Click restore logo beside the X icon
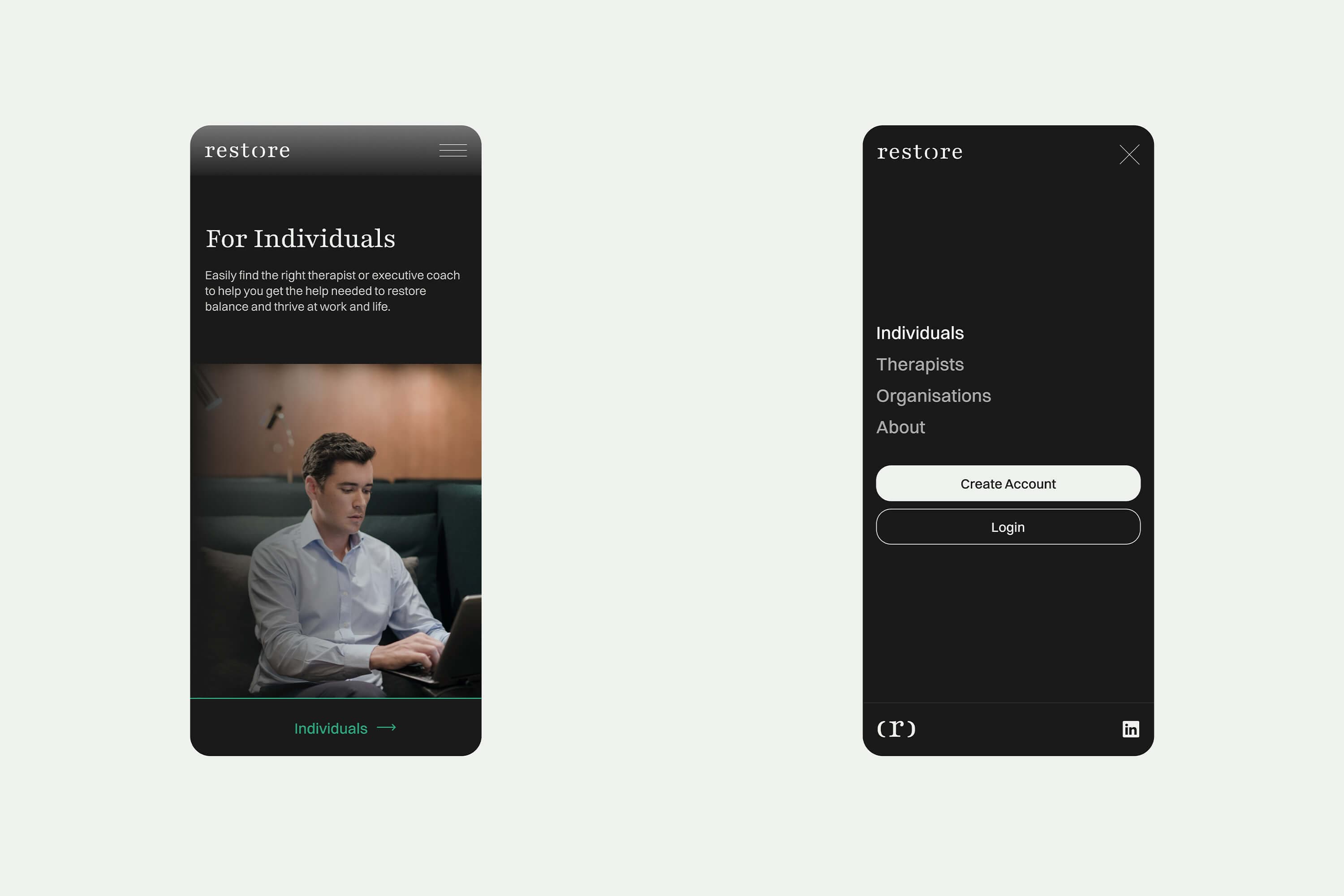Viewport: 1344px width, 896px height. 919,153
